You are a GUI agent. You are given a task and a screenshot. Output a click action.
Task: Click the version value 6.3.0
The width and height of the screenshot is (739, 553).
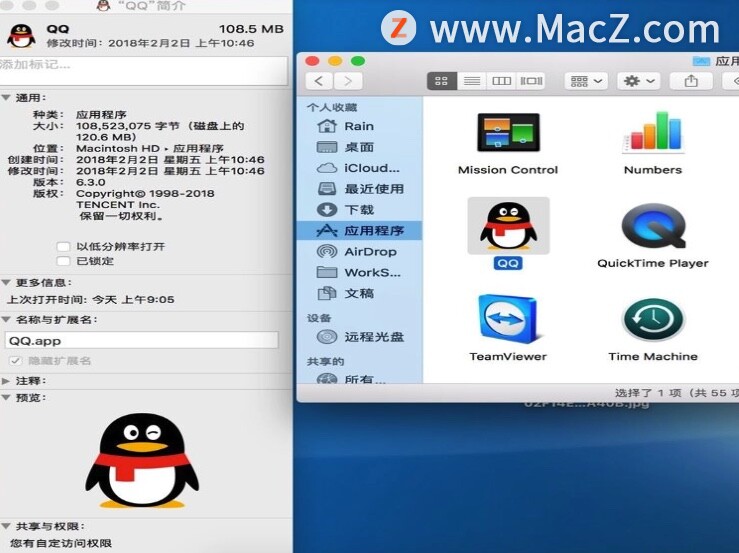90,182
